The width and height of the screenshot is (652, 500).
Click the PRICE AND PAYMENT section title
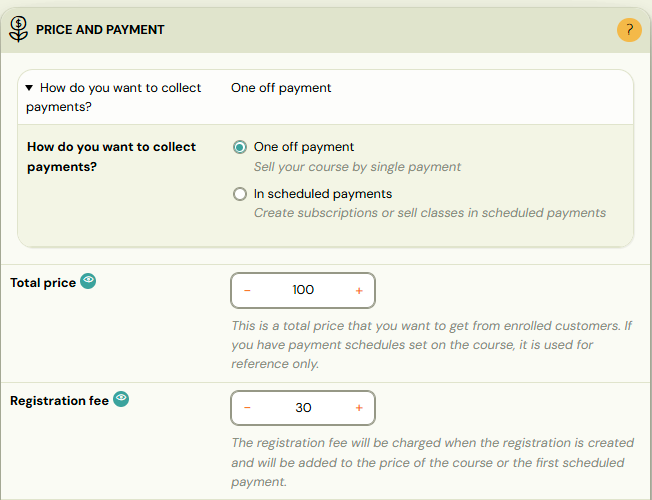(x=100, y=30)
